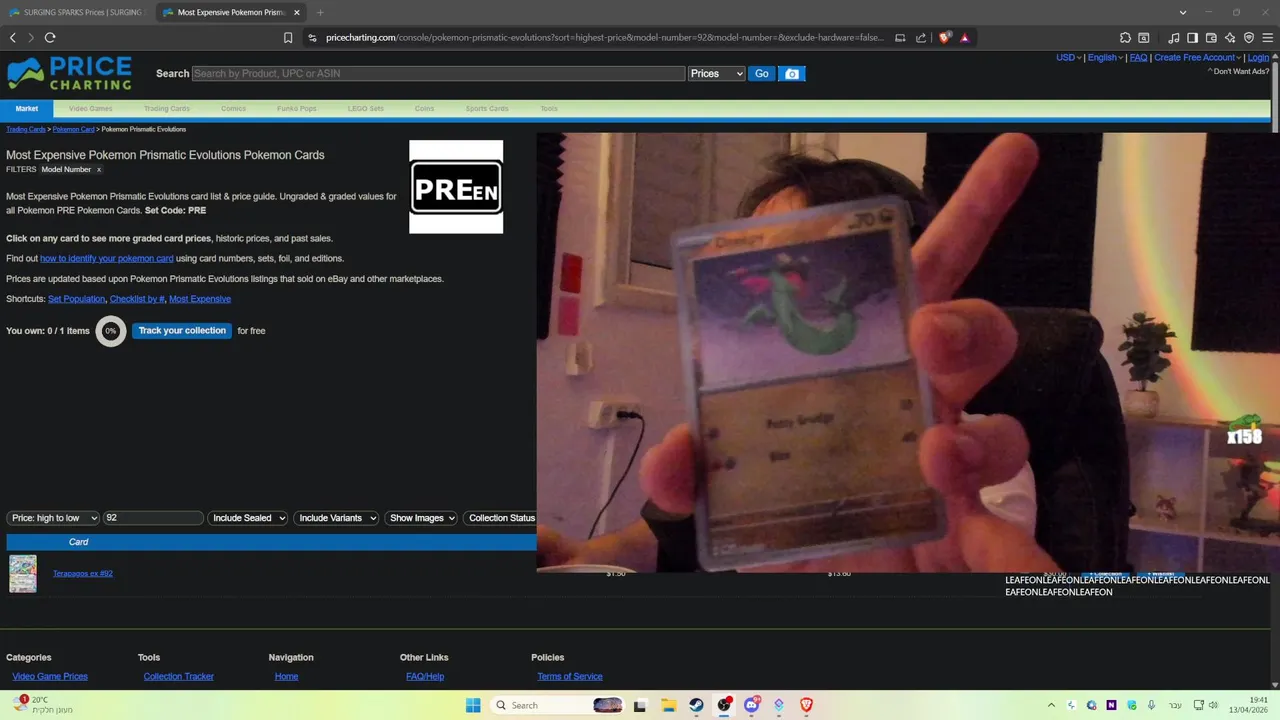Close the Most Expensive Pokemon Prismatic browser tab

click(x=297, y=12)
